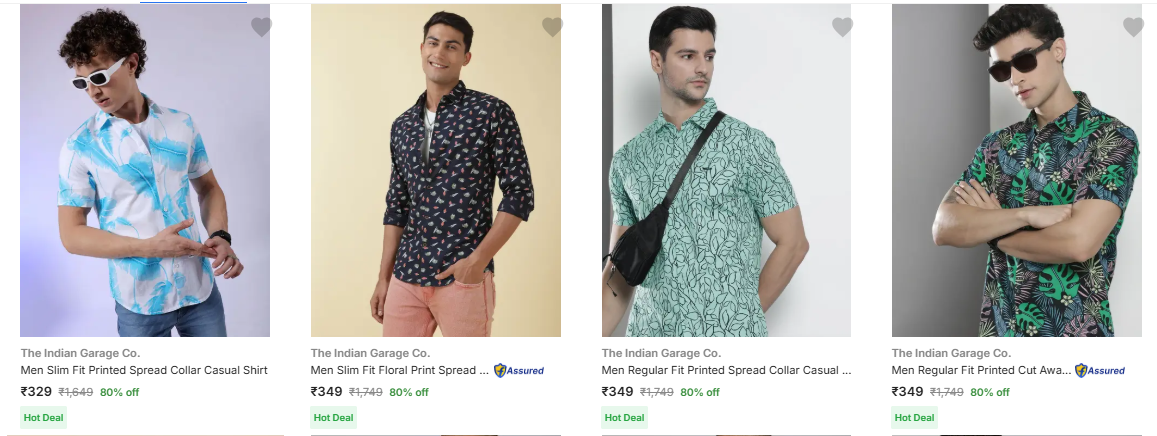
Task: Click 'Men Regular Fit Printed Spread Collar Casual' title
Action: click(726, 370)
